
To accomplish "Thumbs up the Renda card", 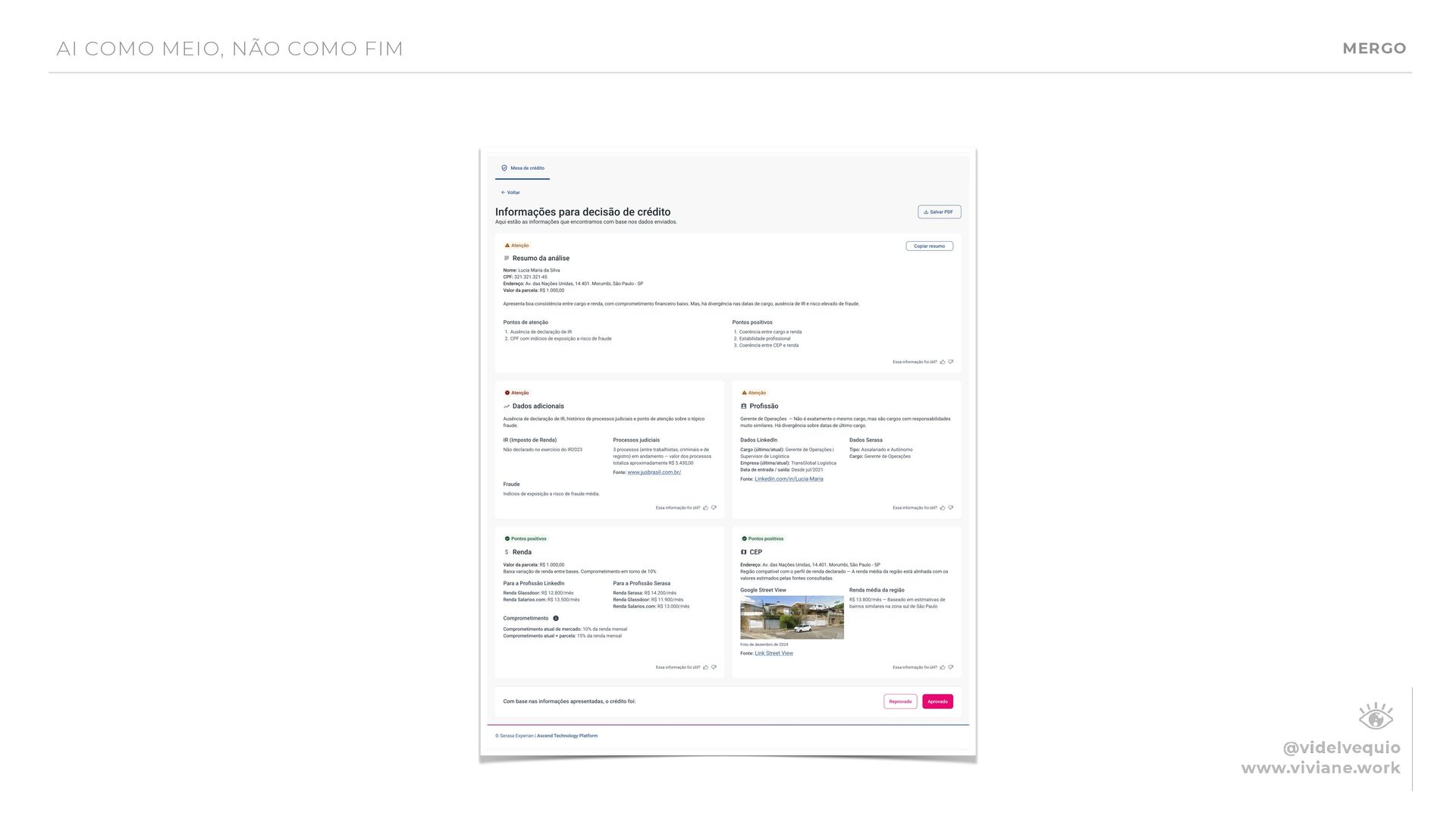I will [706, 667].
